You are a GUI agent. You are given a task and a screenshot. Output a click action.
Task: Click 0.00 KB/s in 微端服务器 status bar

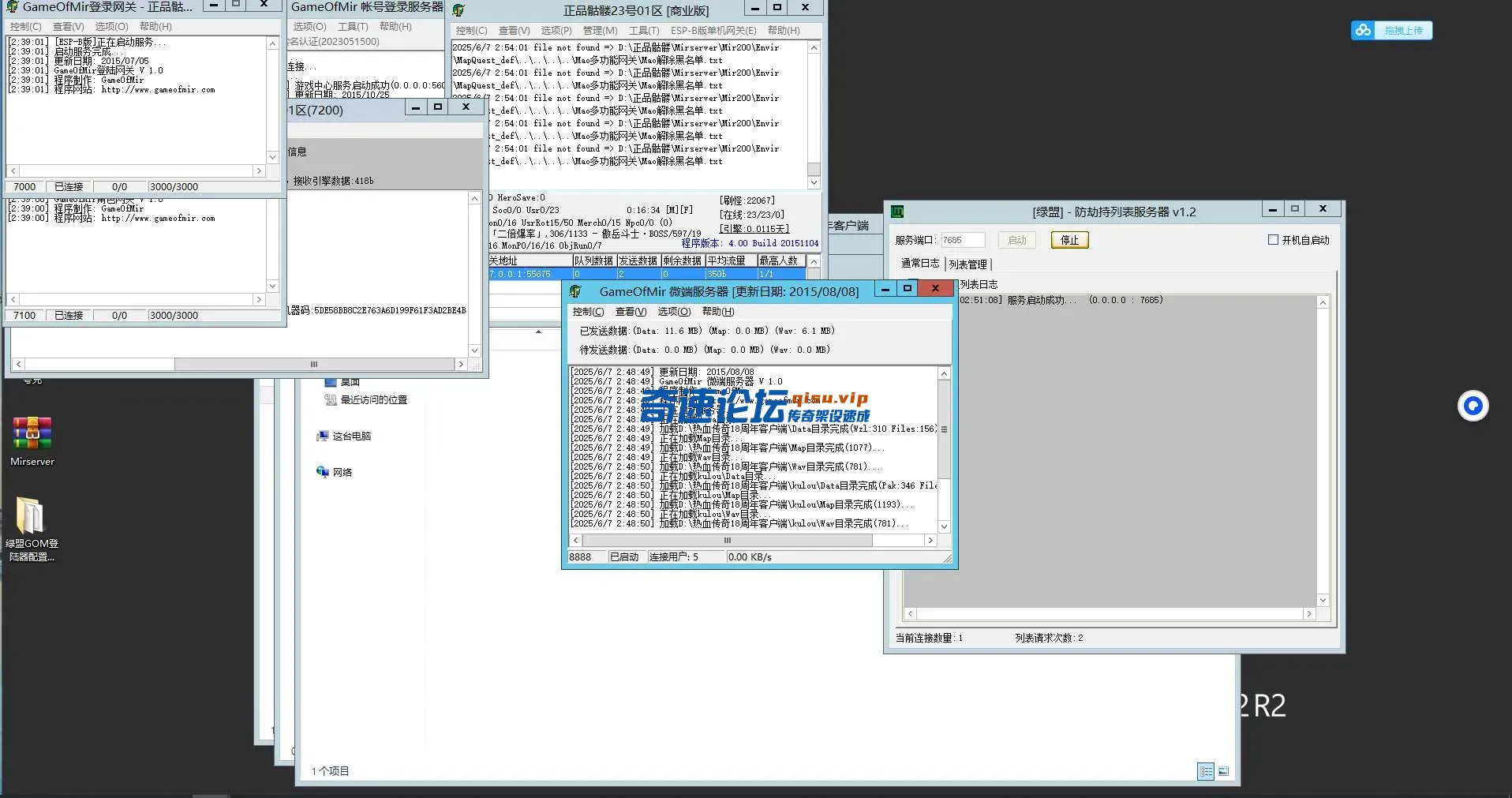point(750,557)
